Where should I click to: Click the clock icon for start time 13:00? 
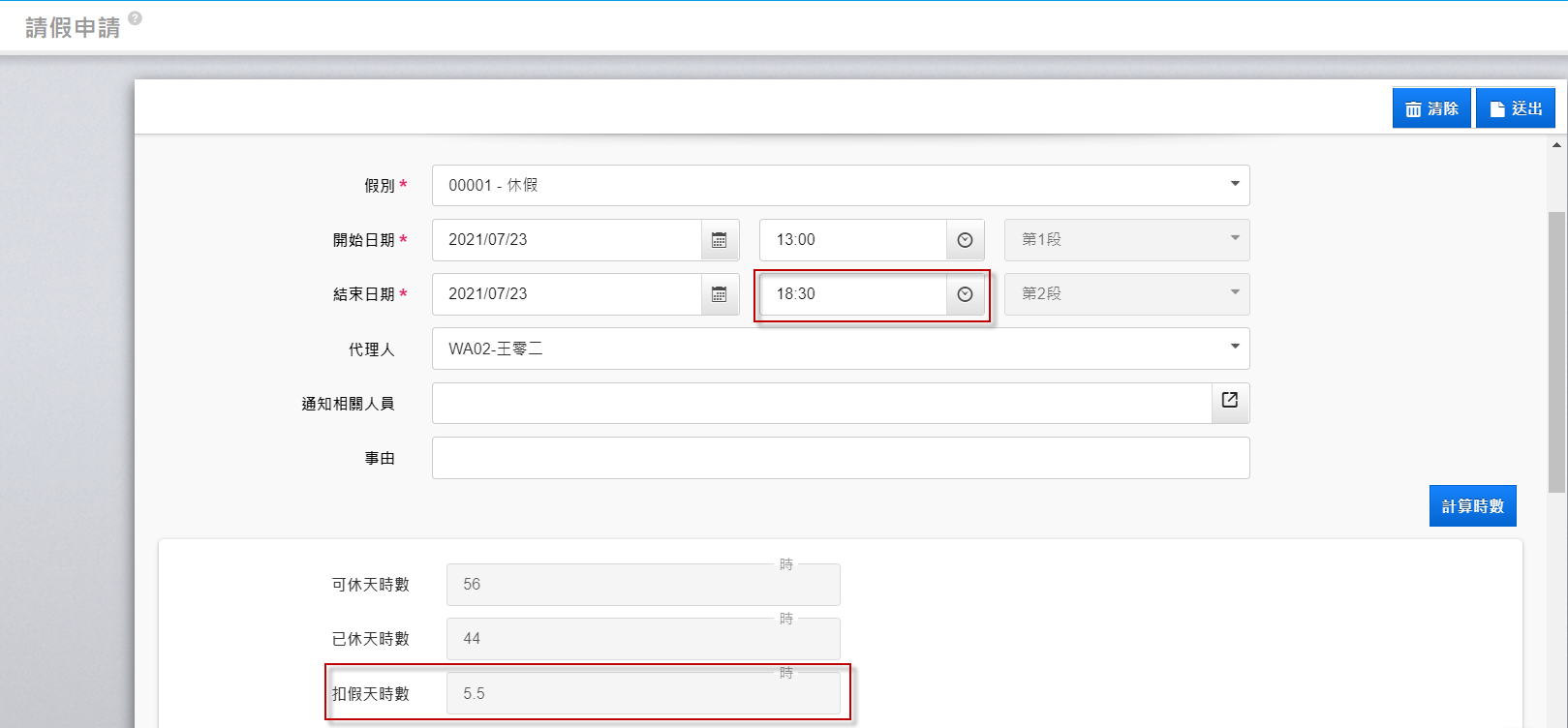965,240
